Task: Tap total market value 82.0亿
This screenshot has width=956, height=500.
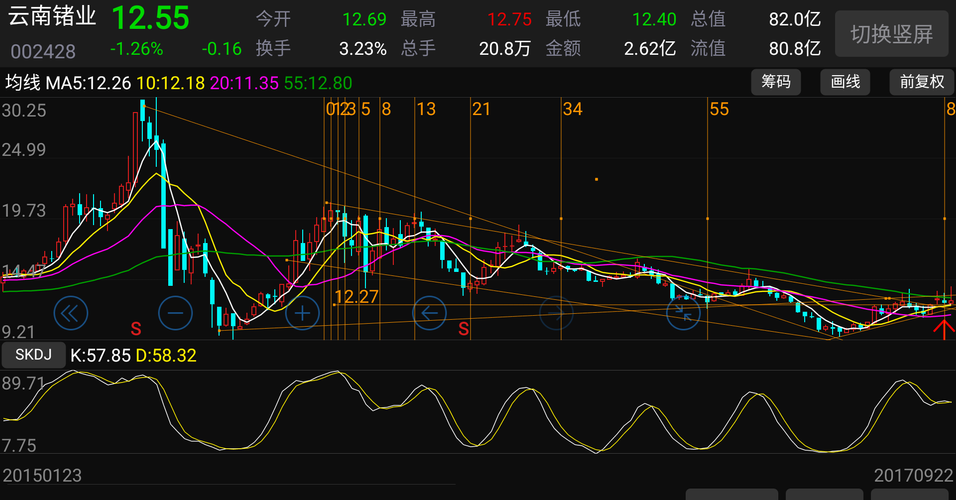Action: 795,20
